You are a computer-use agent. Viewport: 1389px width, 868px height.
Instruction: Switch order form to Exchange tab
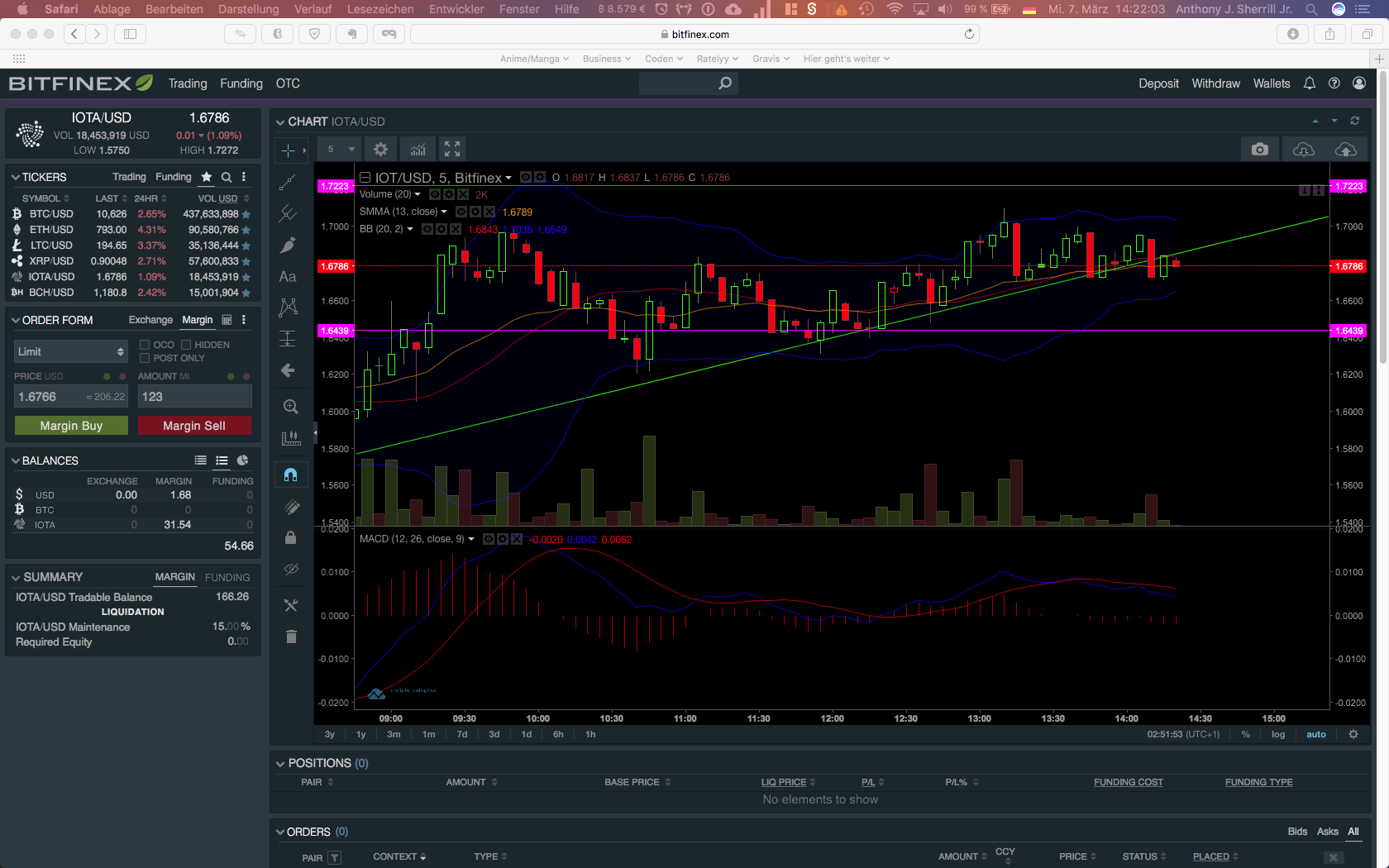[x=150, y=320]
